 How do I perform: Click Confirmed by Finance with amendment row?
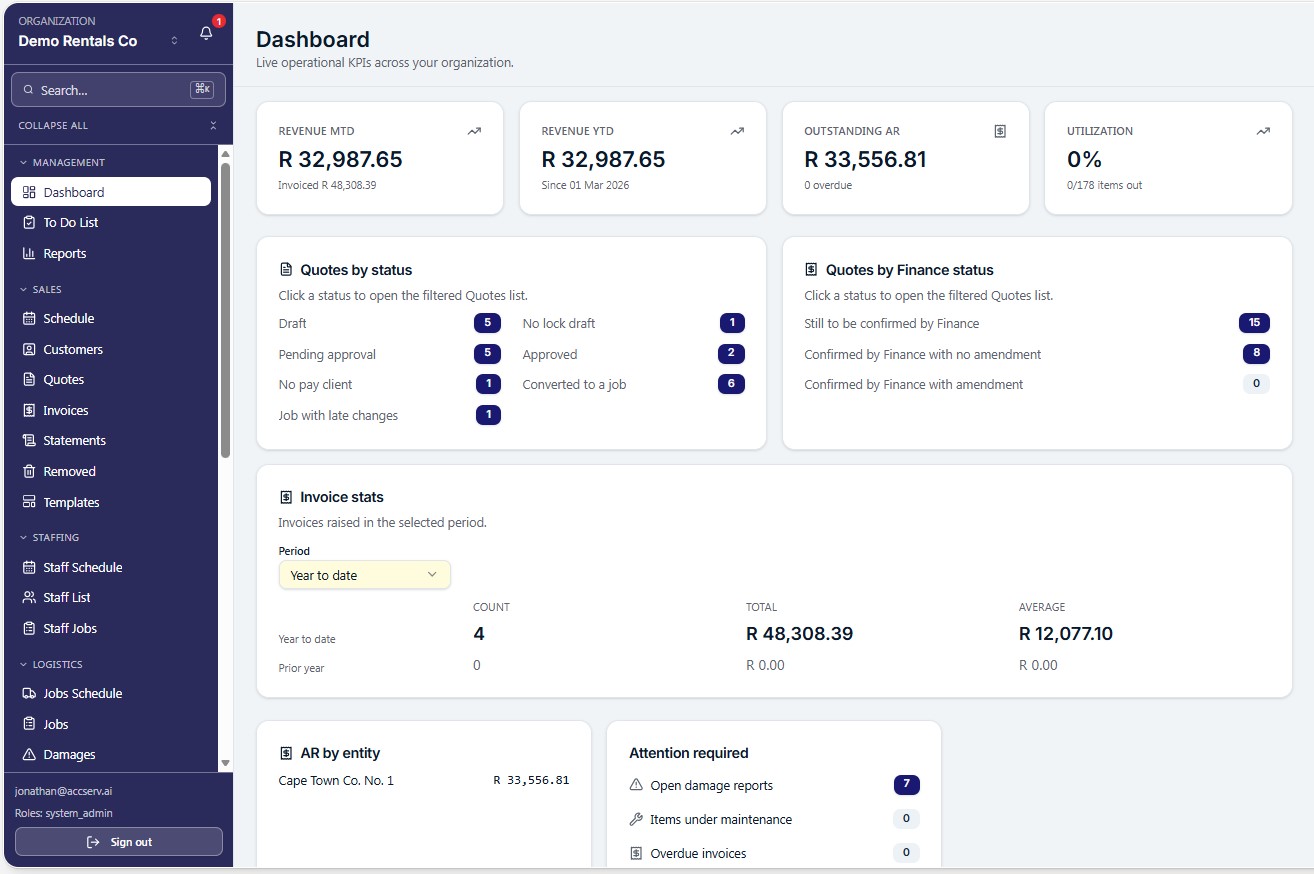(x=1037, y=384)
